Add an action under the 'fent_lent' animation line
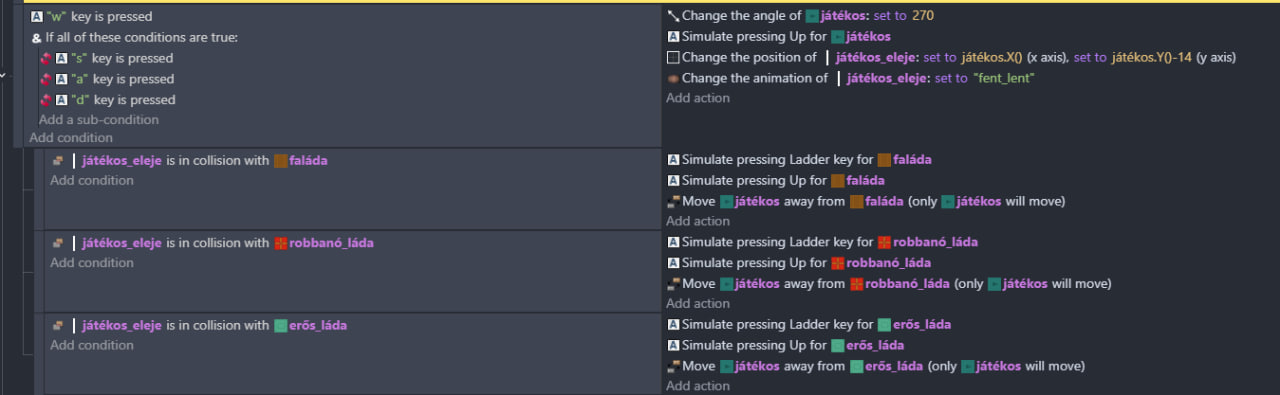Viewport: 1280px width, 395px height. pyautogui.click(x=698, y=98)
